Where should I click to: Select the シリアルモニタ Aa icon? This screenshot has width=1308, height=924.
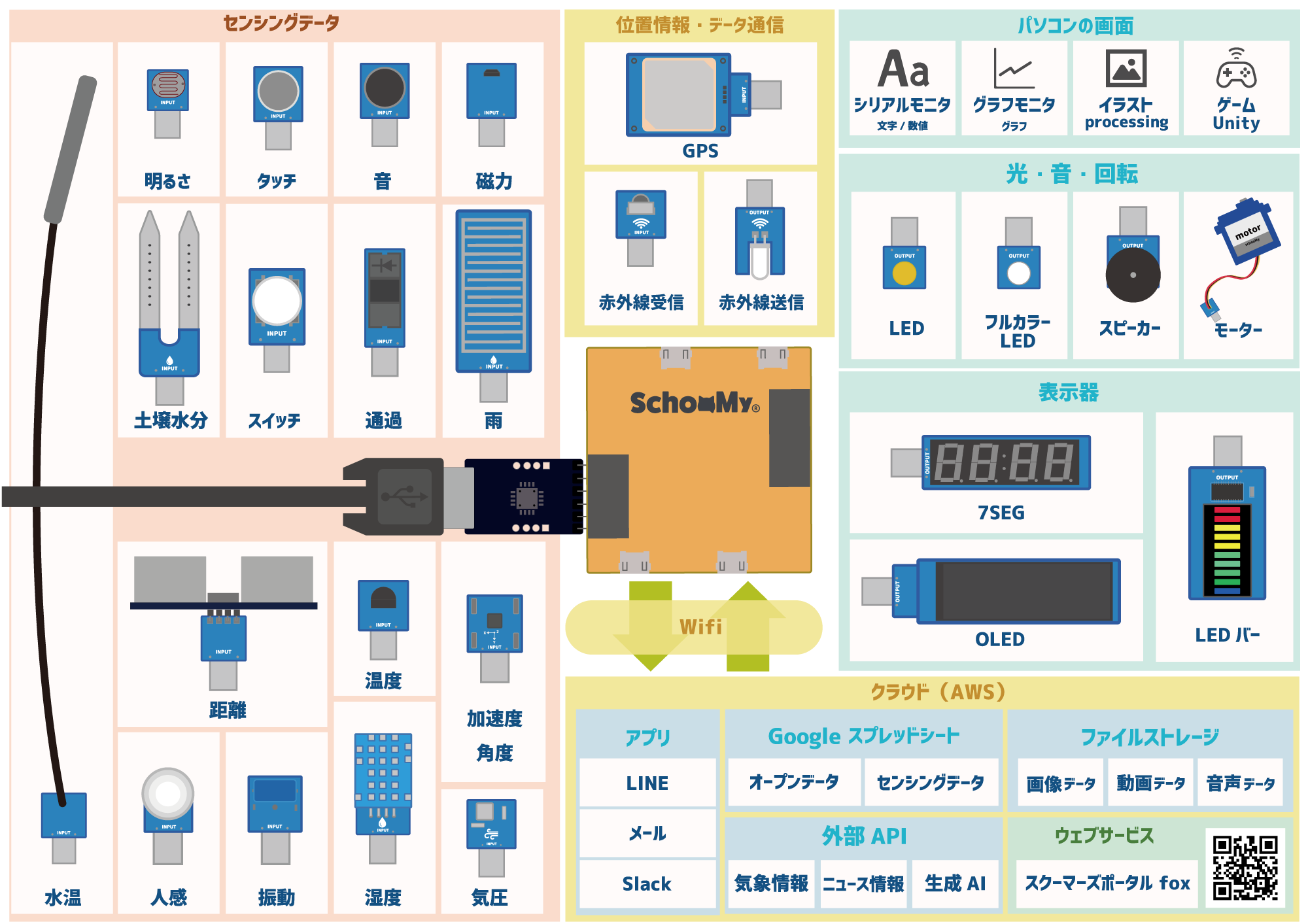pos(903,69)
